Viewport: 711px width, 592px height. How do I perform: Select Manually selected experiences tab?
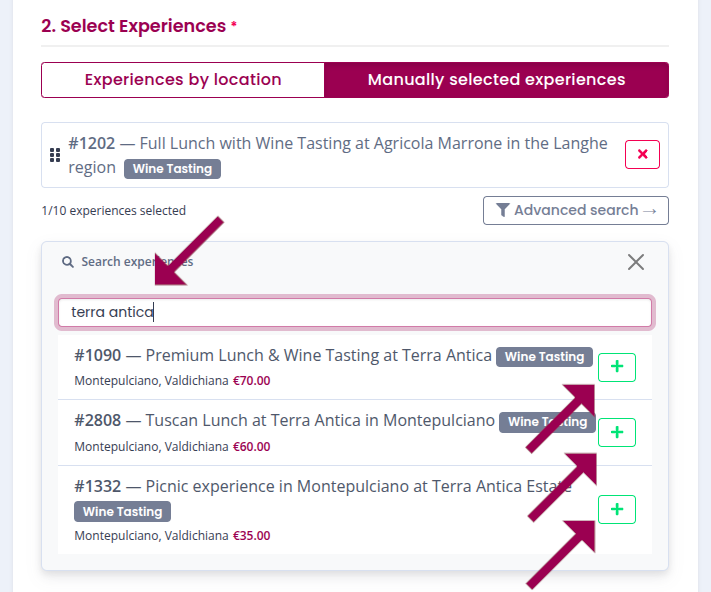tap(496, 80)
